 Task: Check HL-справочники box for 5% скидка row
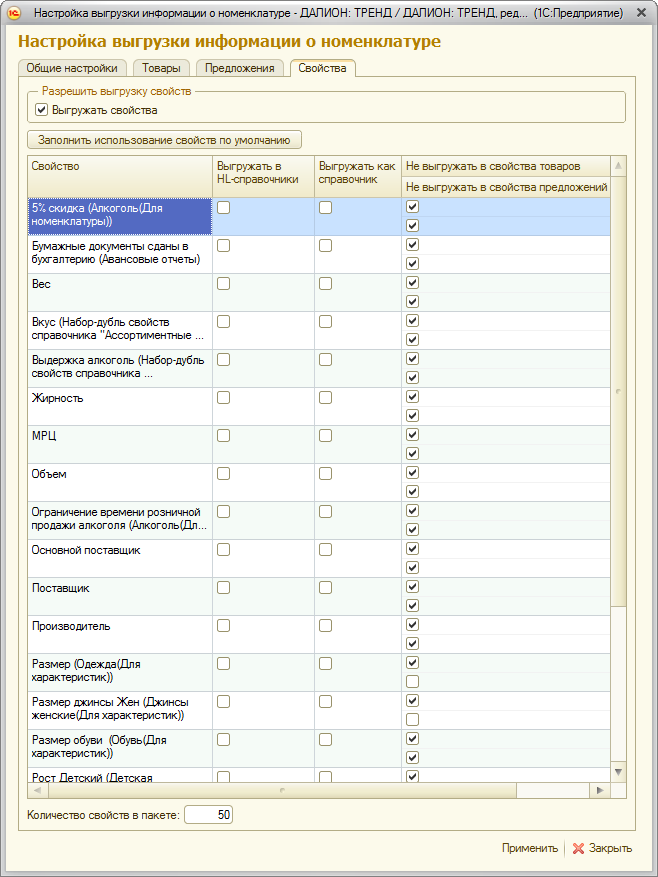point(223,208)
